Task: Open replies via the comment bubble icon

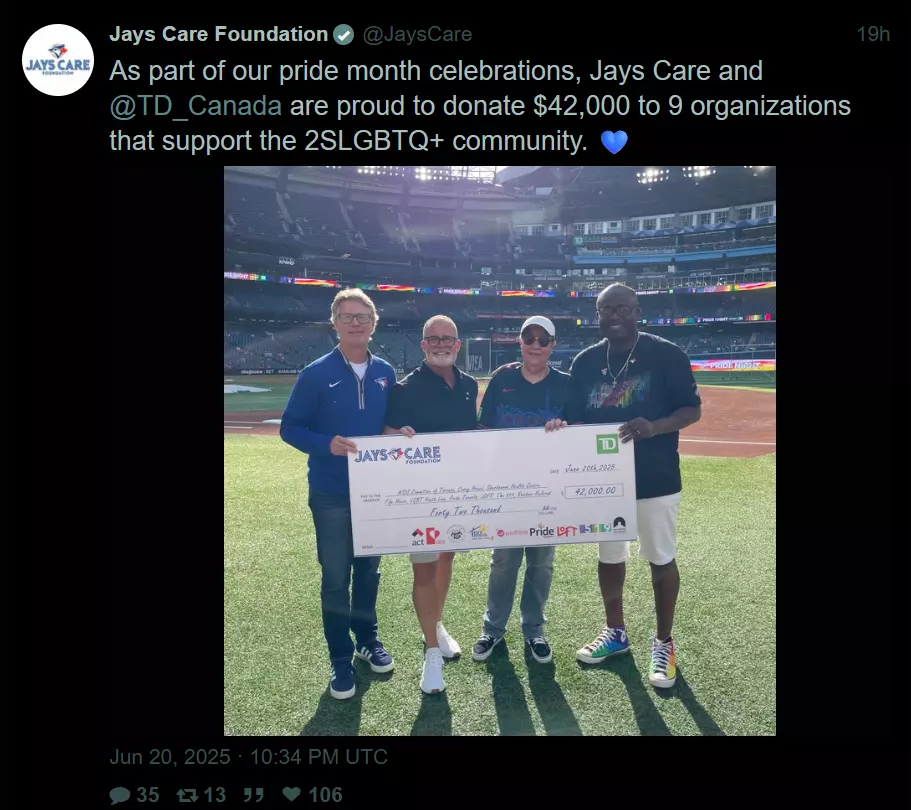Action: click(x=120, y=795)
